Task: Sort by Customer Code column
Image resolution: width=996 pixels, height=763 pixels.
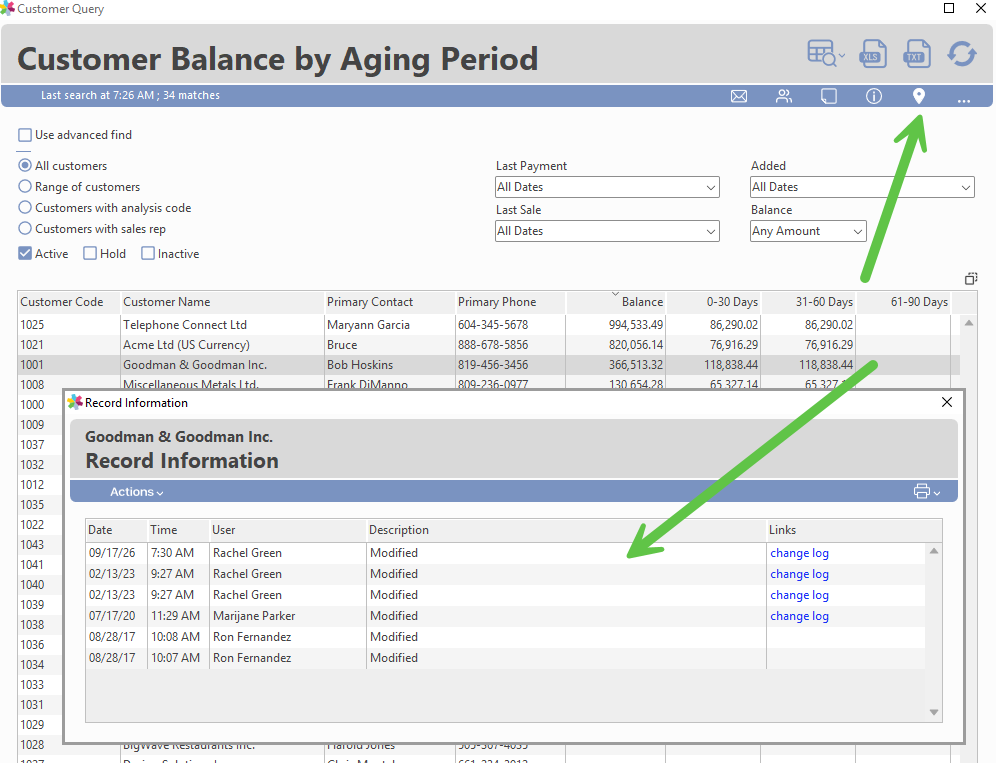Action: point(69,302)
